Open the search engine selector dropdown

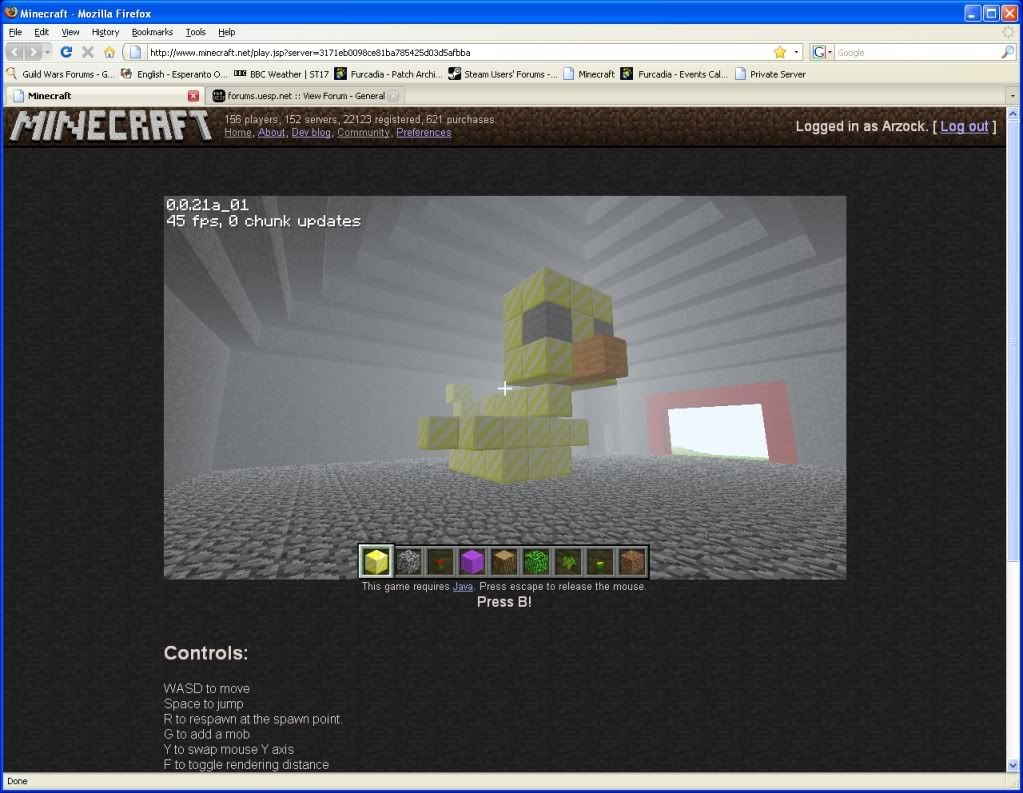coord(821,52)
